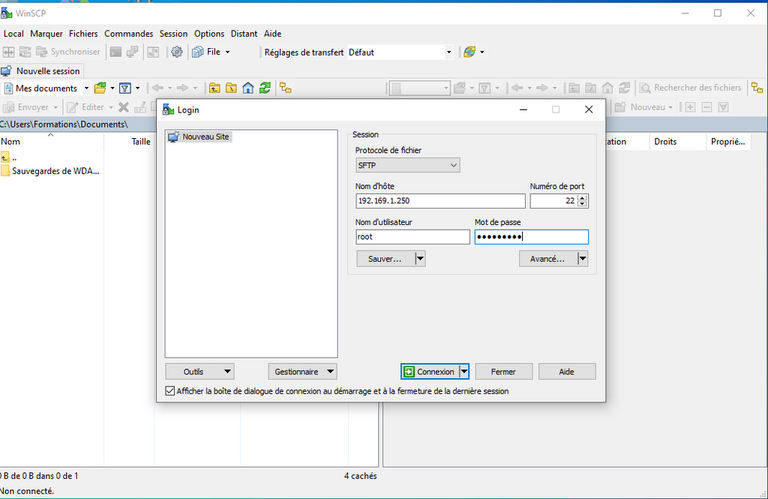Click the Nom d'hôte input field
The image size is (768, 499).
pyautogui.click(x=440, y=201)
